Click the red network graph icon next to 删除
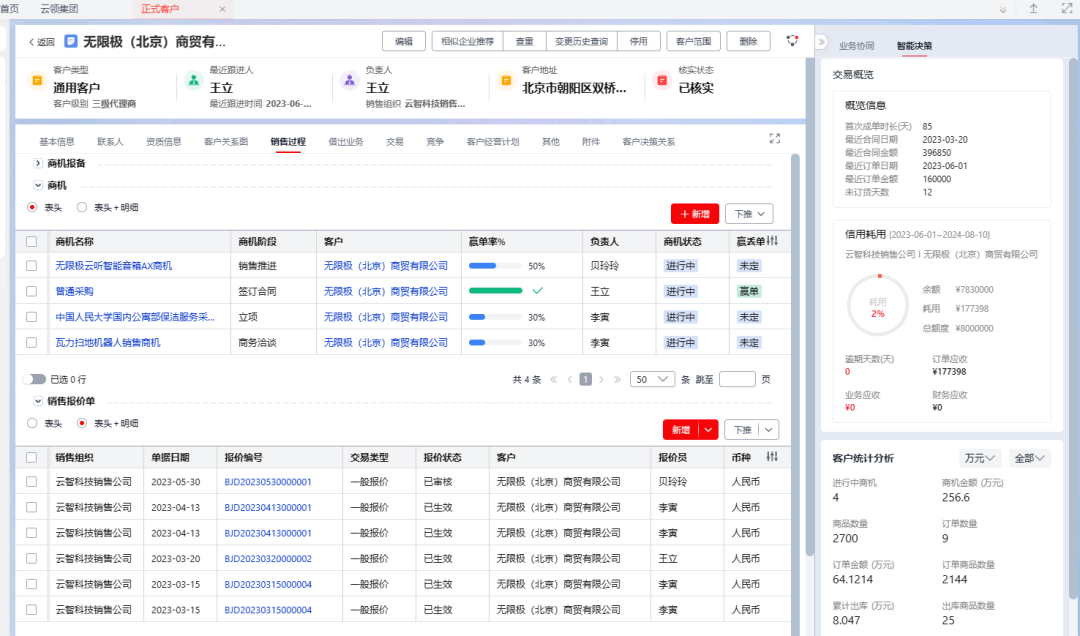The width and height of the screenshot is (1080, 636). [792, 40]
